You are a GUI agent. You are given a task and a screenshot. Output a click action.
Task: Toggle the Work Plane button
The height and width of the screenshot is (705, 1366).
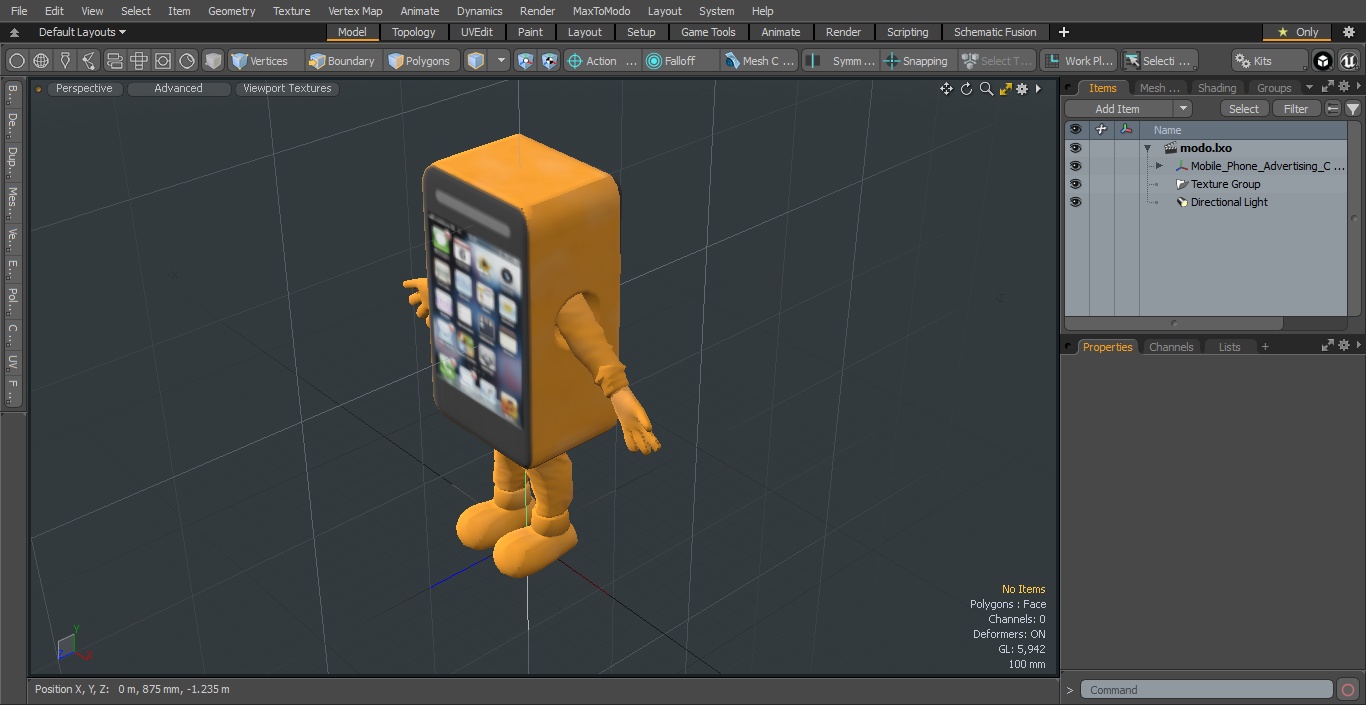pos(1078,61)
